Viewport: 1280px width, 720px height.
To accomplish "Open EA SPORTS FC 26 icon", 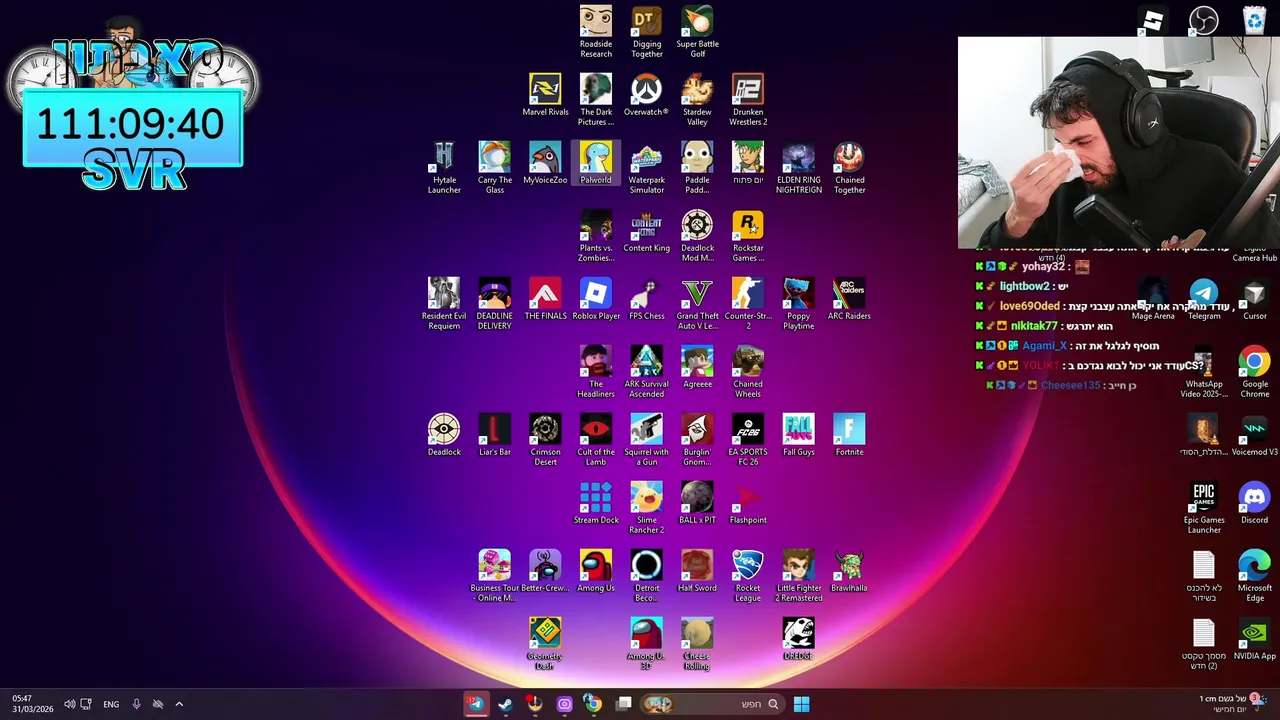I will pyautogui.click(x=748, y=440).
